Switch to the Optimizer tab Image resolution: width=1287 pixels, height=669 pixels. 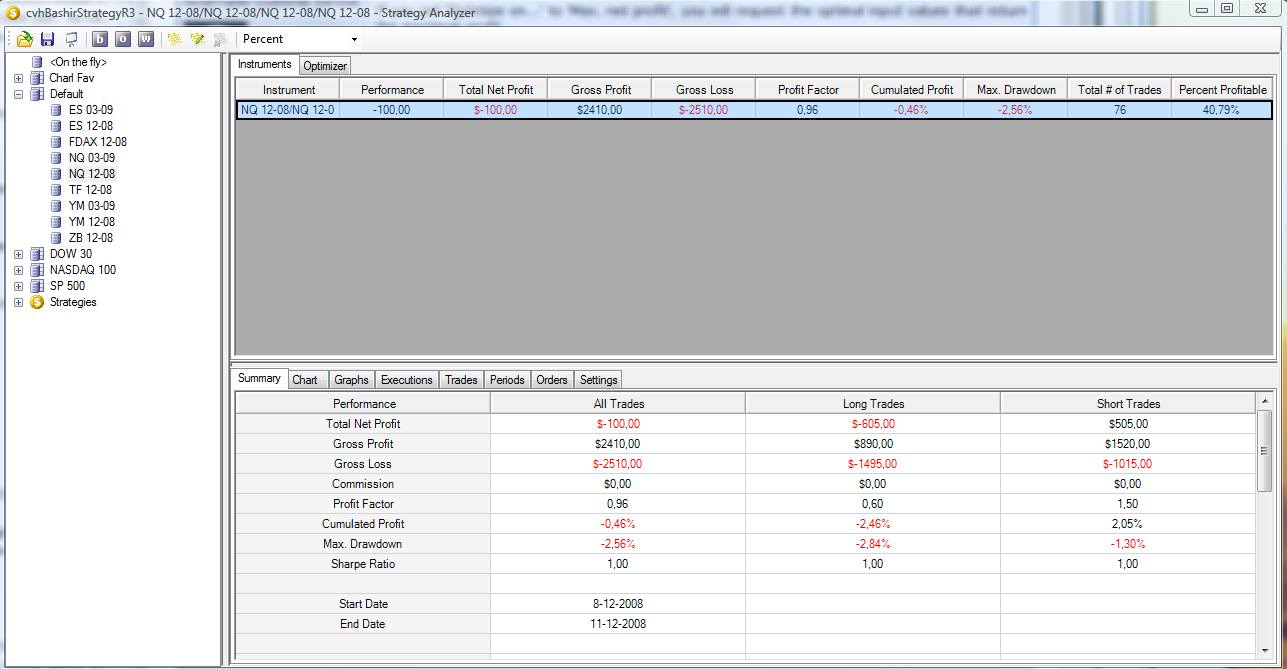pos(325,66)
